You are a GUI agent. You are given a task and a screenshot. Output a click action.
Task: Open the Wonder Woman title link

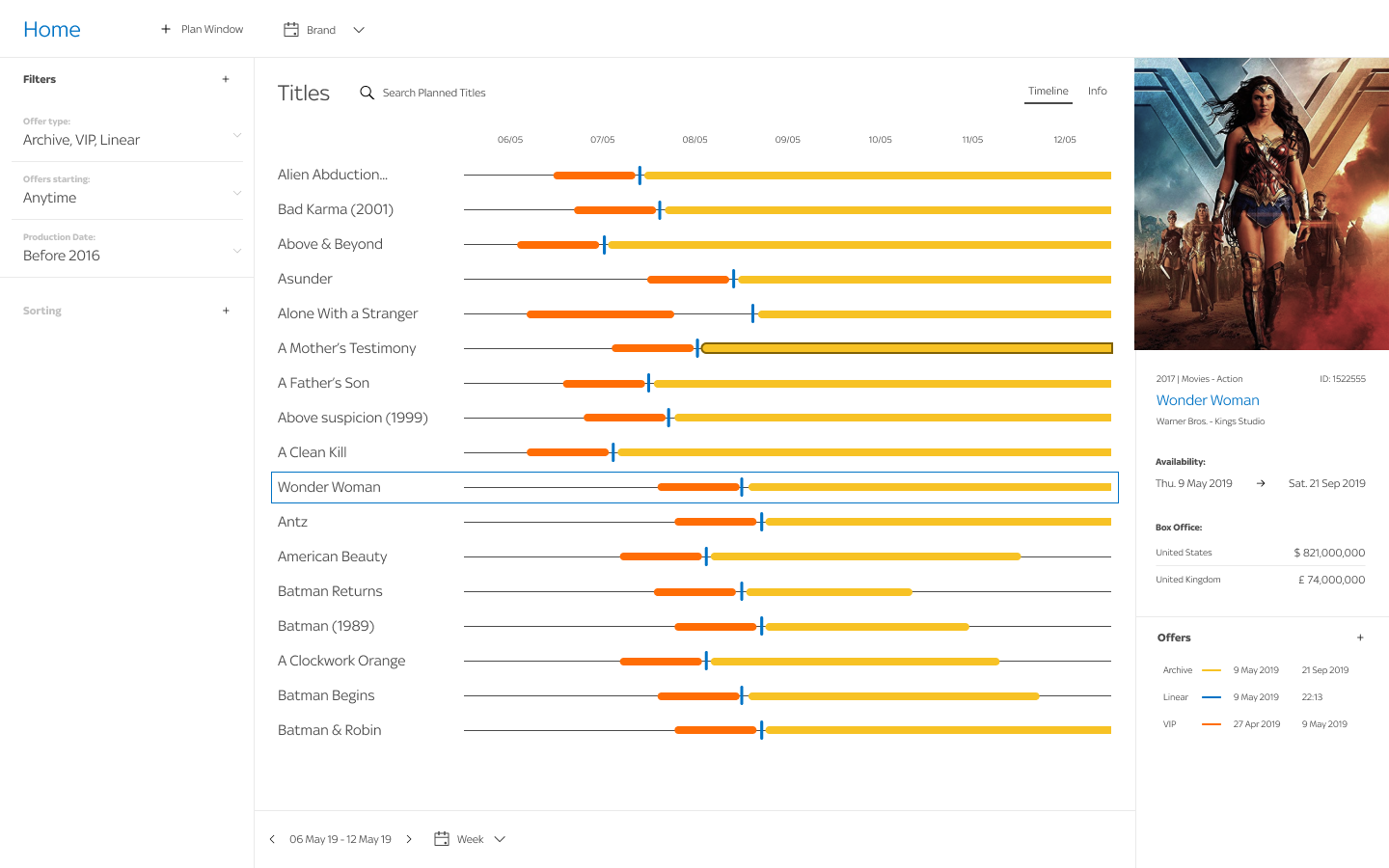1208,400
